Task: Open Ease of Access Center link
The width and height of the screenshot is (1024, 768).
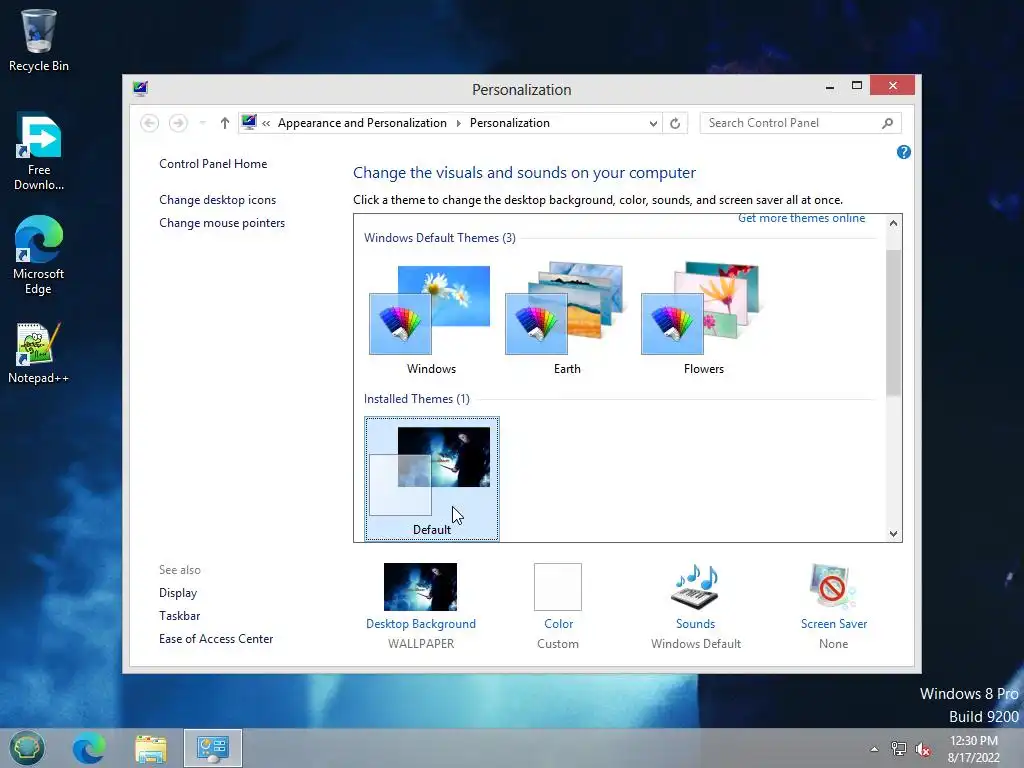Action: pyautogui.click(x=216, y=639)
